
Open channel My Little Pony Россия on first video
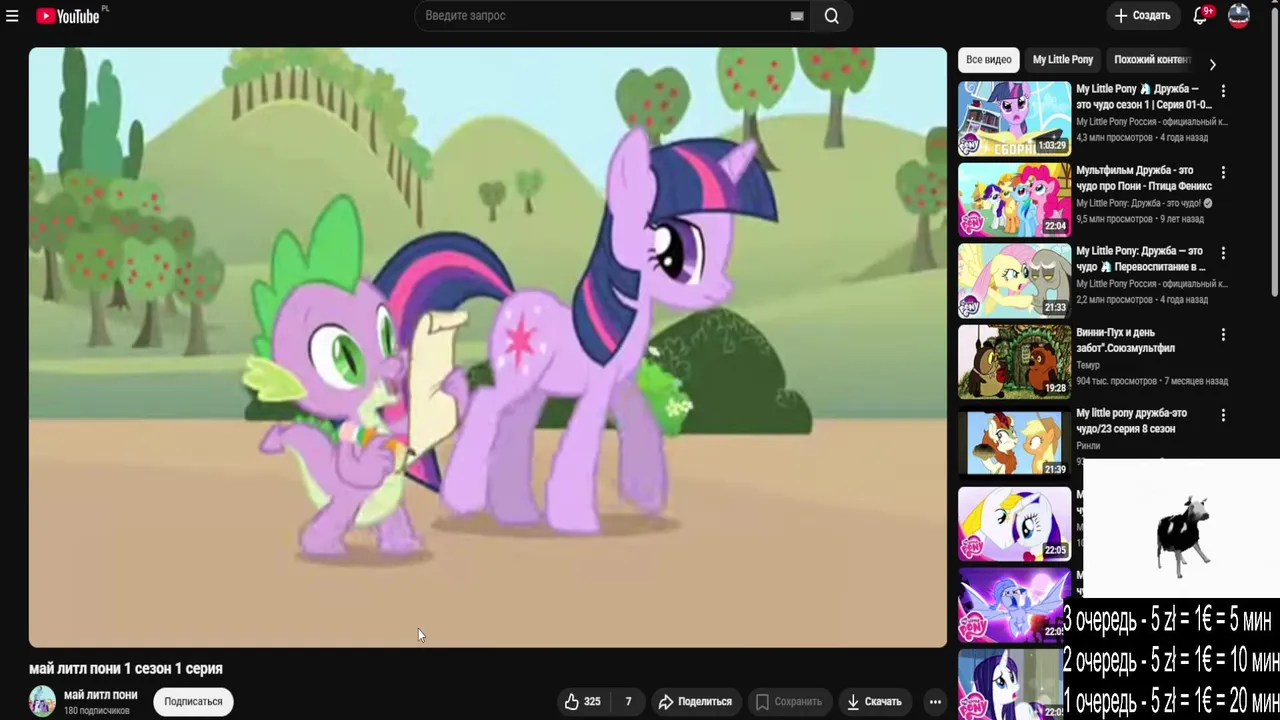[x=1151, y=122]
